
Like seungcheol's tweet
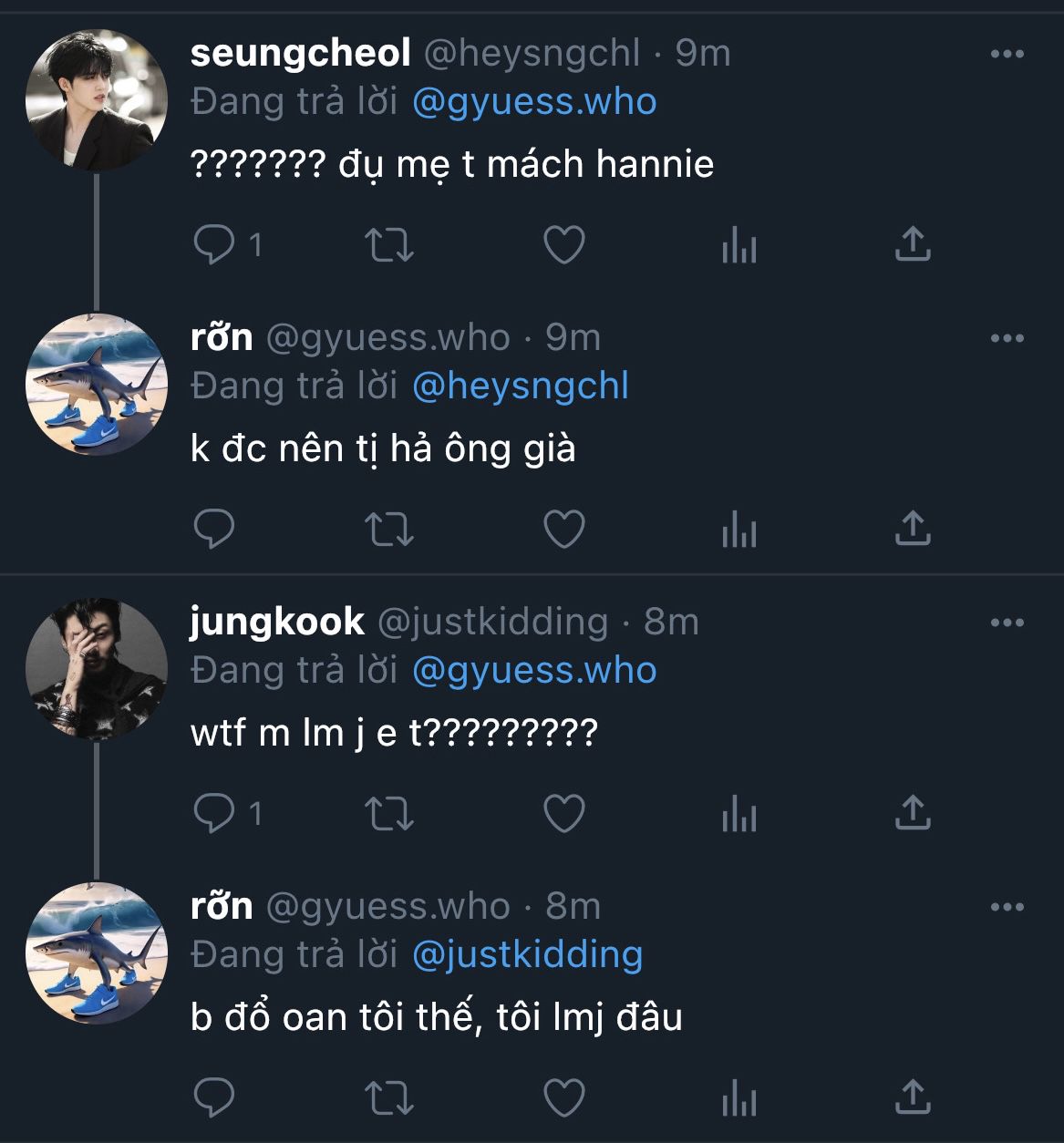coord(563,244)
